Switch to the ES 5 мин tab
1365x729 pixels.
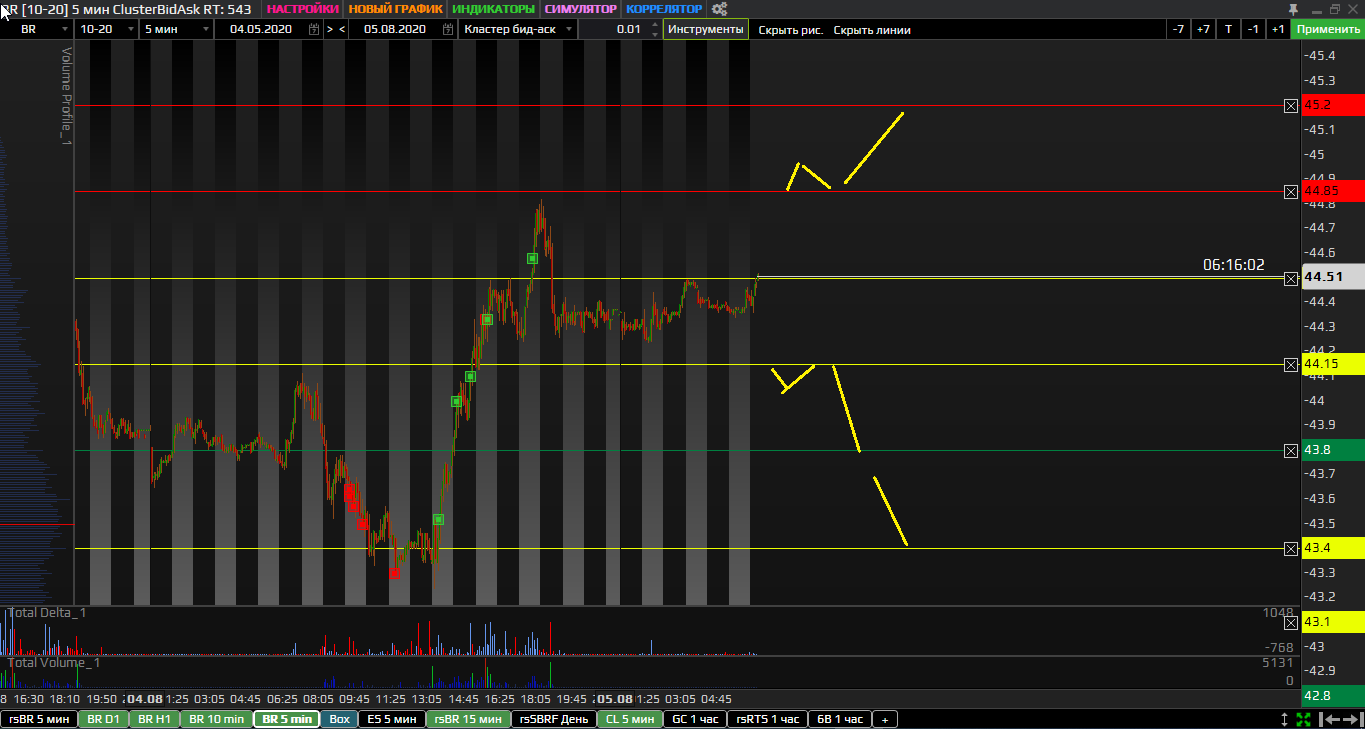pos(392,719)
